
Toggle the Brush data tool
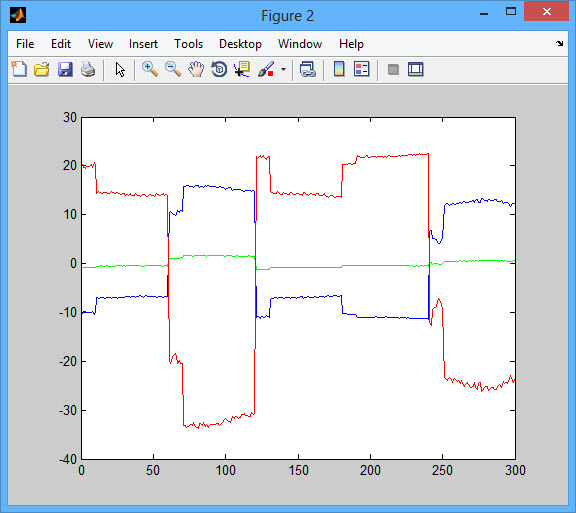266,69
